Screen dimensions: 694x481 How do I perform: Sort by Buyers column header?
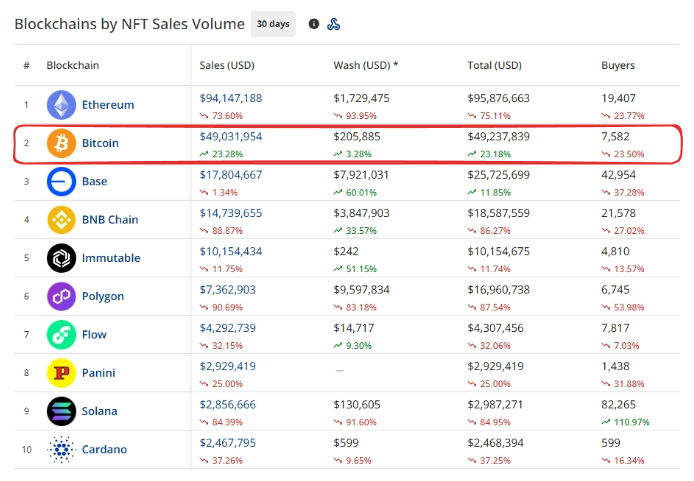coord(618,65)
